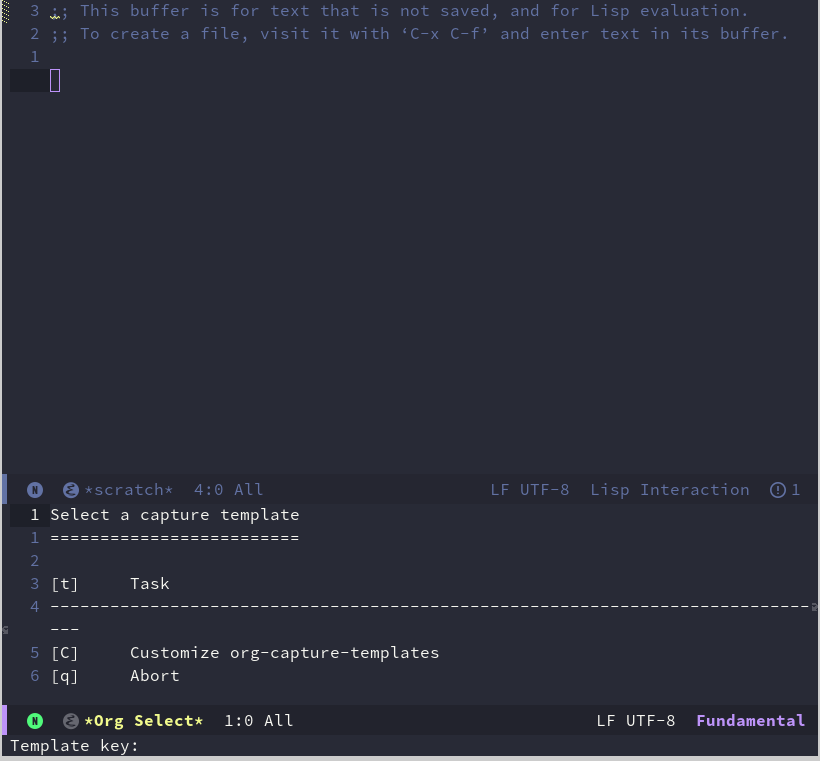Click the green Normal state icon in Org Select modeline
This screenshot has width=820, height=761.
35,721
